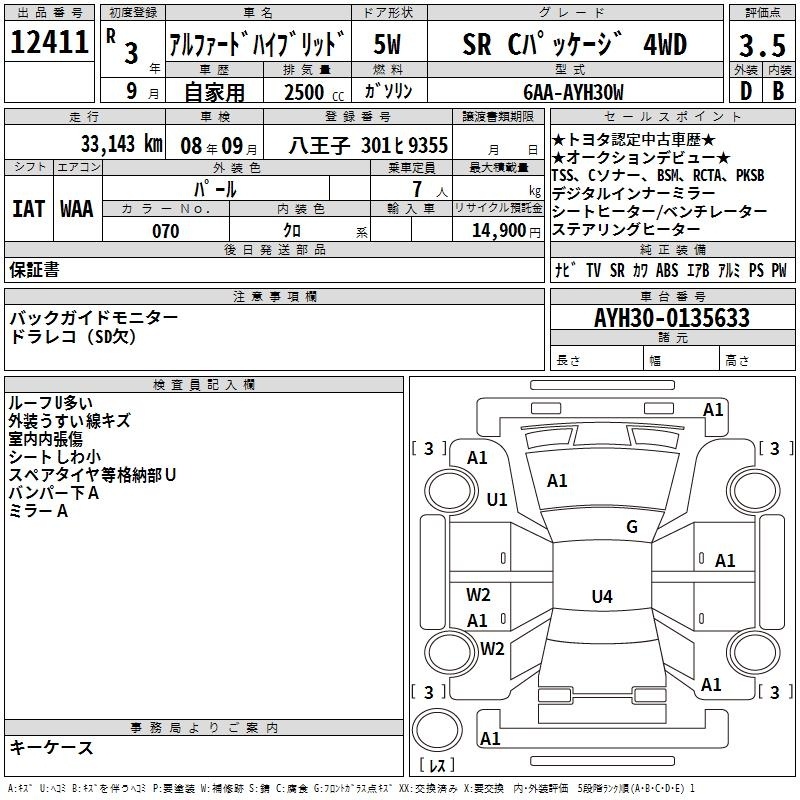
Task: Click the U1 dent mark on the diagram
Action: [x=497, y=499]
